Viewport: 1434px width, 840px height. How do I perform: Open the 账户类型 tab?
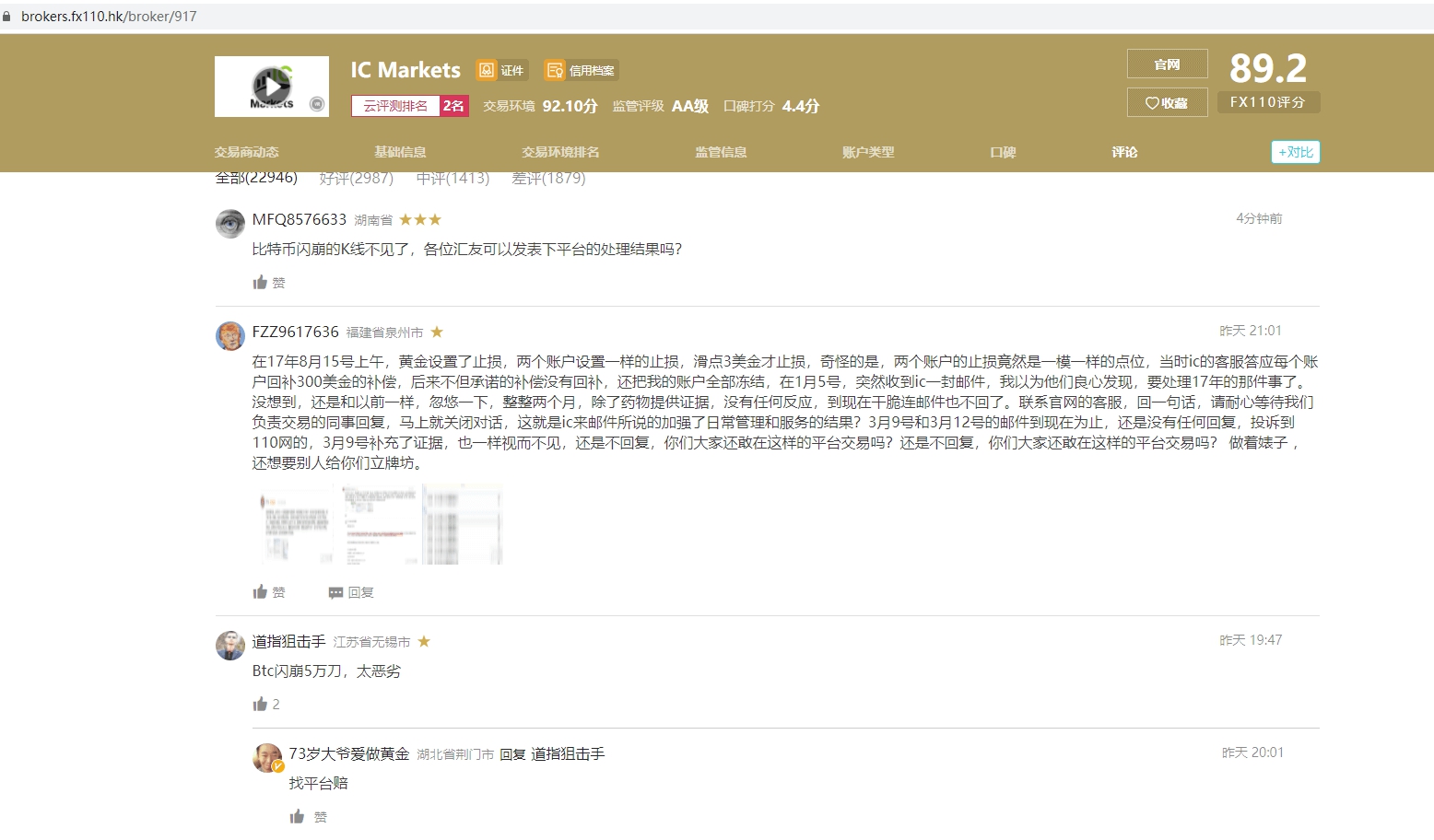(868, 152)
